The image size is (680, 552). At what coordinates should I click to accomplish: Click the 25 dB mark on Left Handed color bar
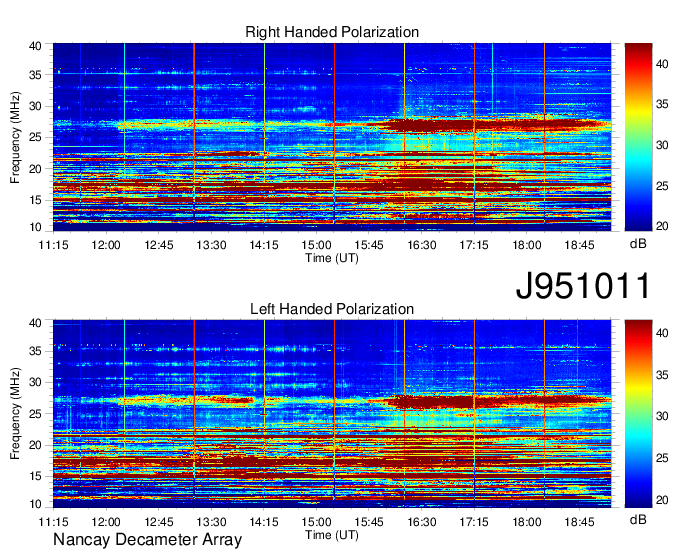point(662,458)
